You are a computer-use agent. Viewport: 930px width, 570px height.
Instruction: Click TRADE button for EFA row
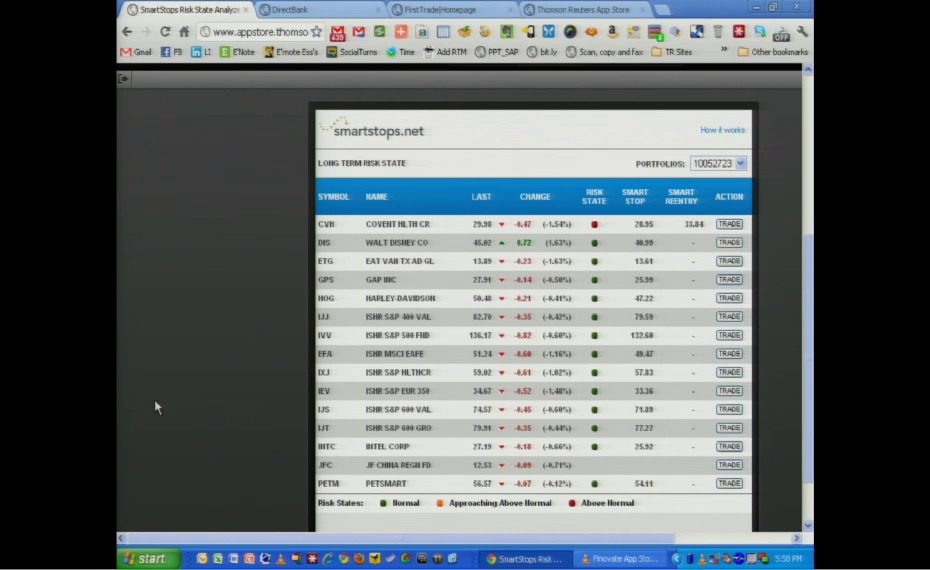point(729,354)
